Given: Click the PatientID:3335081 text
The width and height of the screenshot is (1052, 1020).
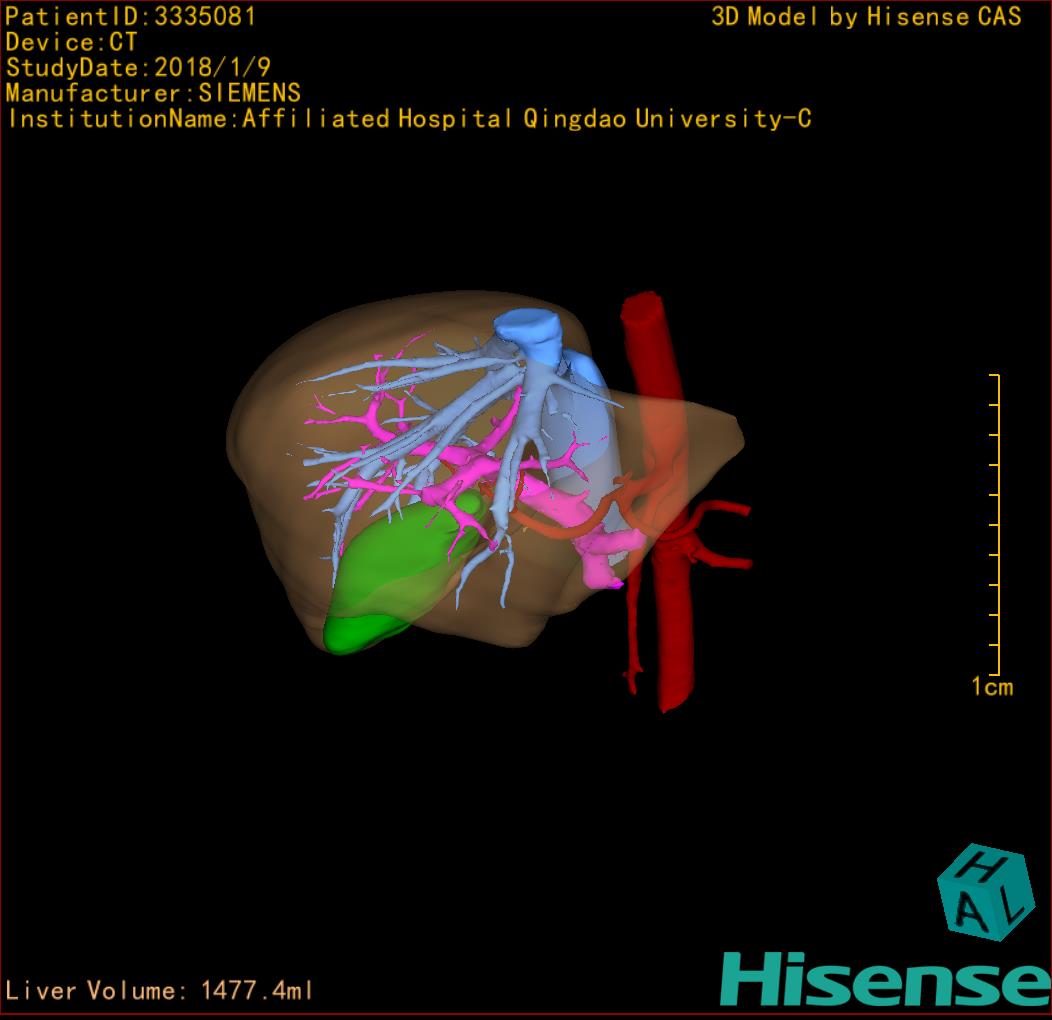Looking at the screenshot, I should point(130,17).
